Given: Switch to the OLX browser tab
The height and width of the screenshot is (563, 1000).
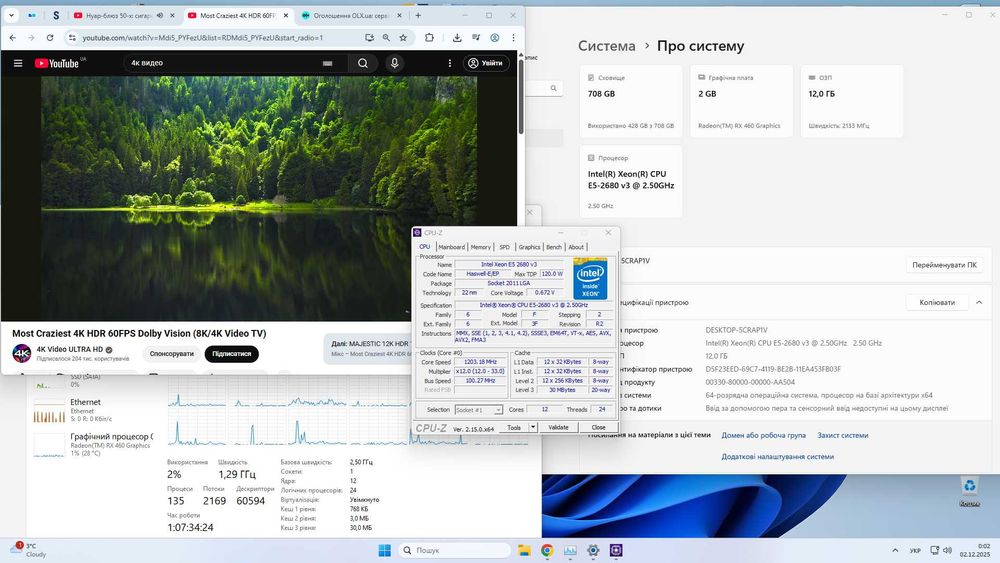Looking at the screenshot, I should click(x=351, y=15).
